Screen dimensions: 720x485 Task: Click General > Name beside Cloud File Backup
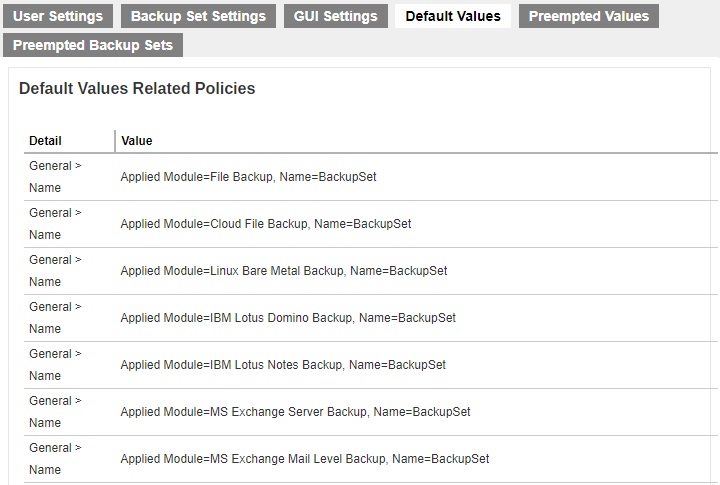tap(55, 224)
